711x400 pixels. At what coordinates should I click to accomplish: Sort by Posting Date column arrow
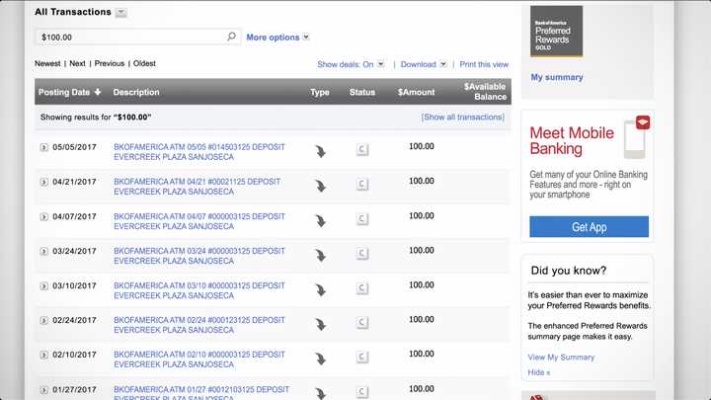tap(98, 93)
